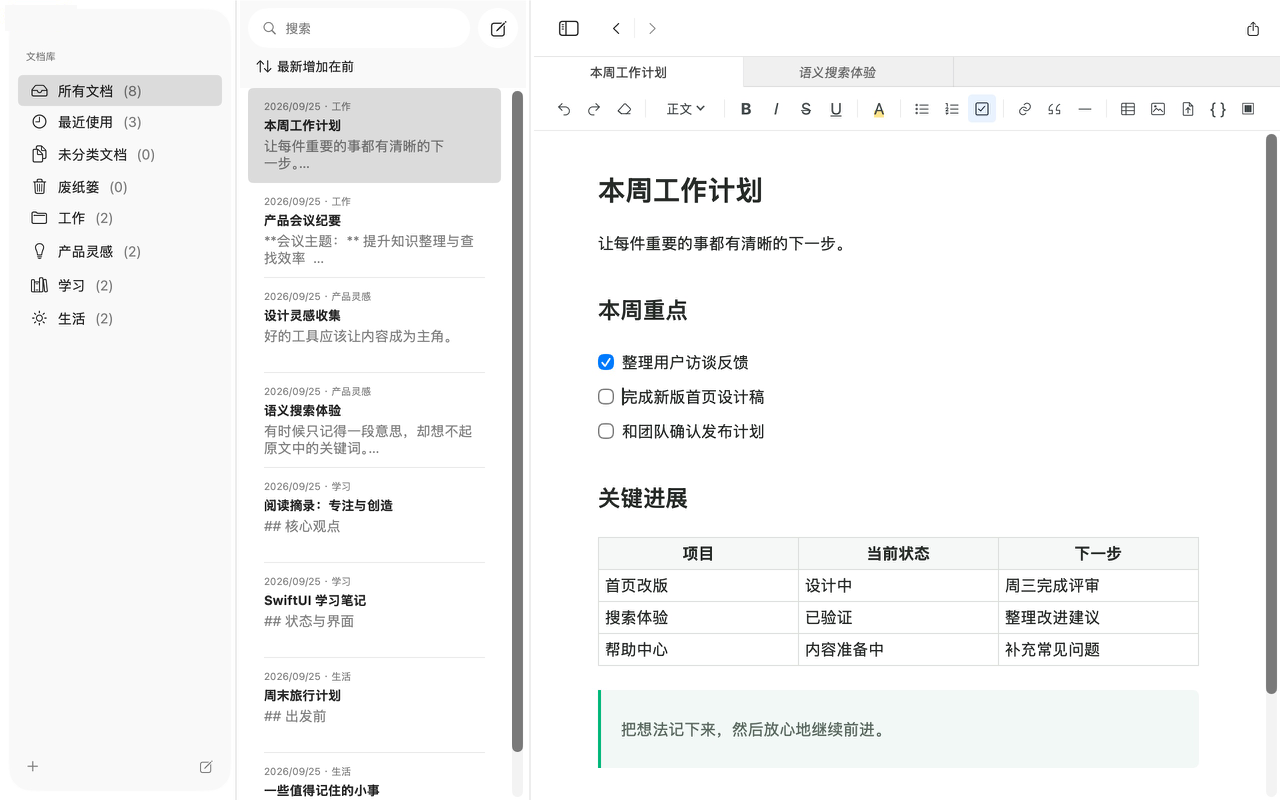Click the edit icon at the sidebar bottom
This screenshot has width=1280, height=800.
206,767
